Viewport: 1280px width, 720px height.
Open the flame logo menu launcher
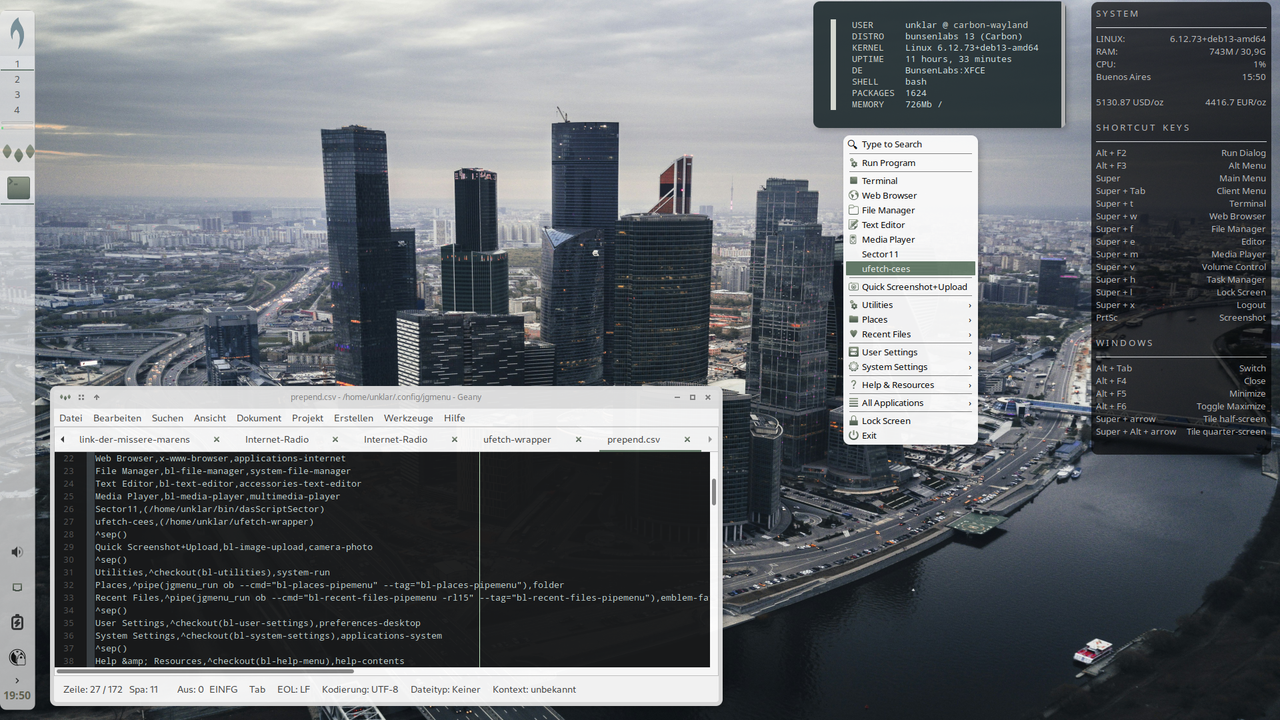[17, 35]
